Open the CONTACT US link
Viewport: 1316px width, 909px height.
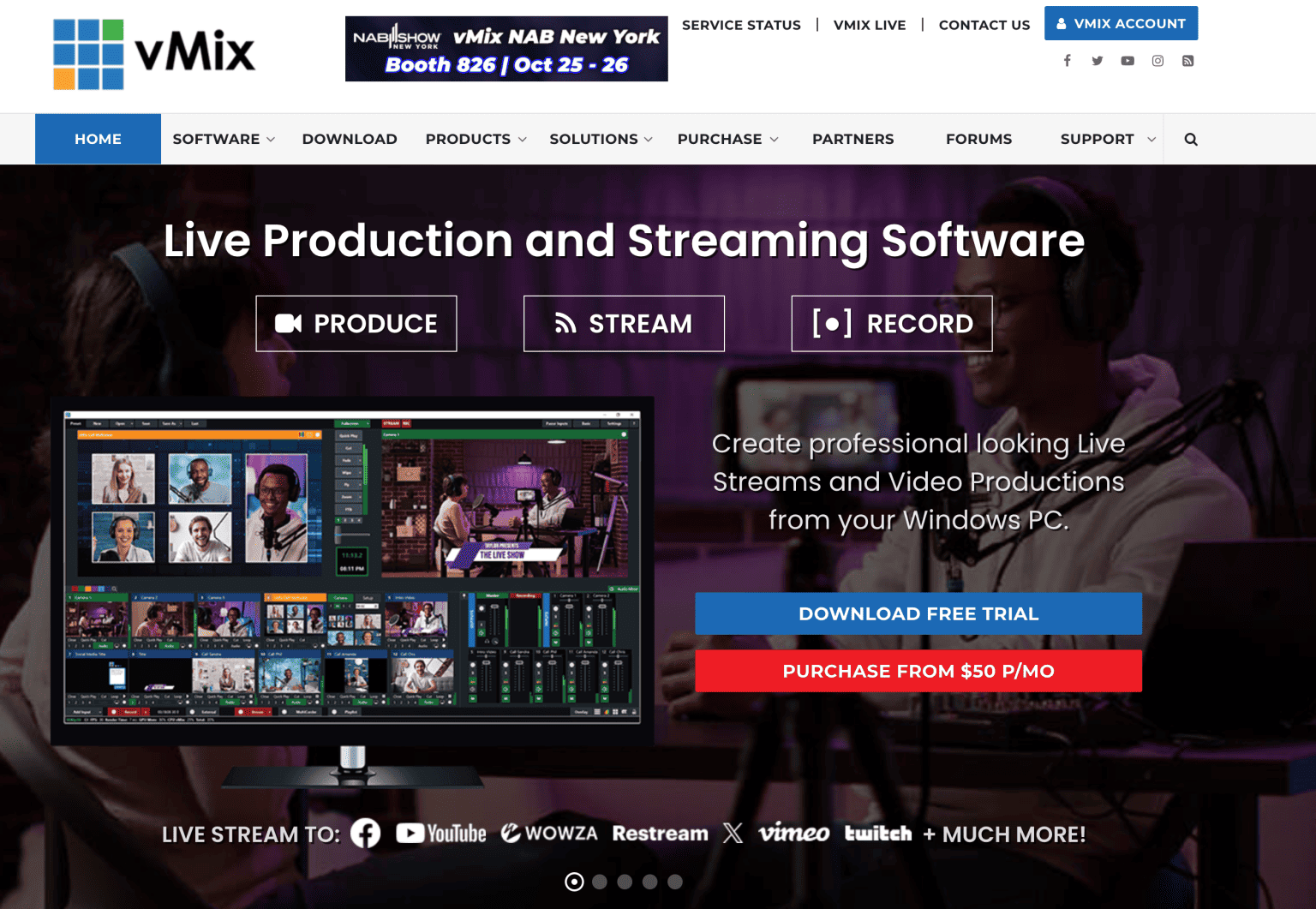pos(984,25)
